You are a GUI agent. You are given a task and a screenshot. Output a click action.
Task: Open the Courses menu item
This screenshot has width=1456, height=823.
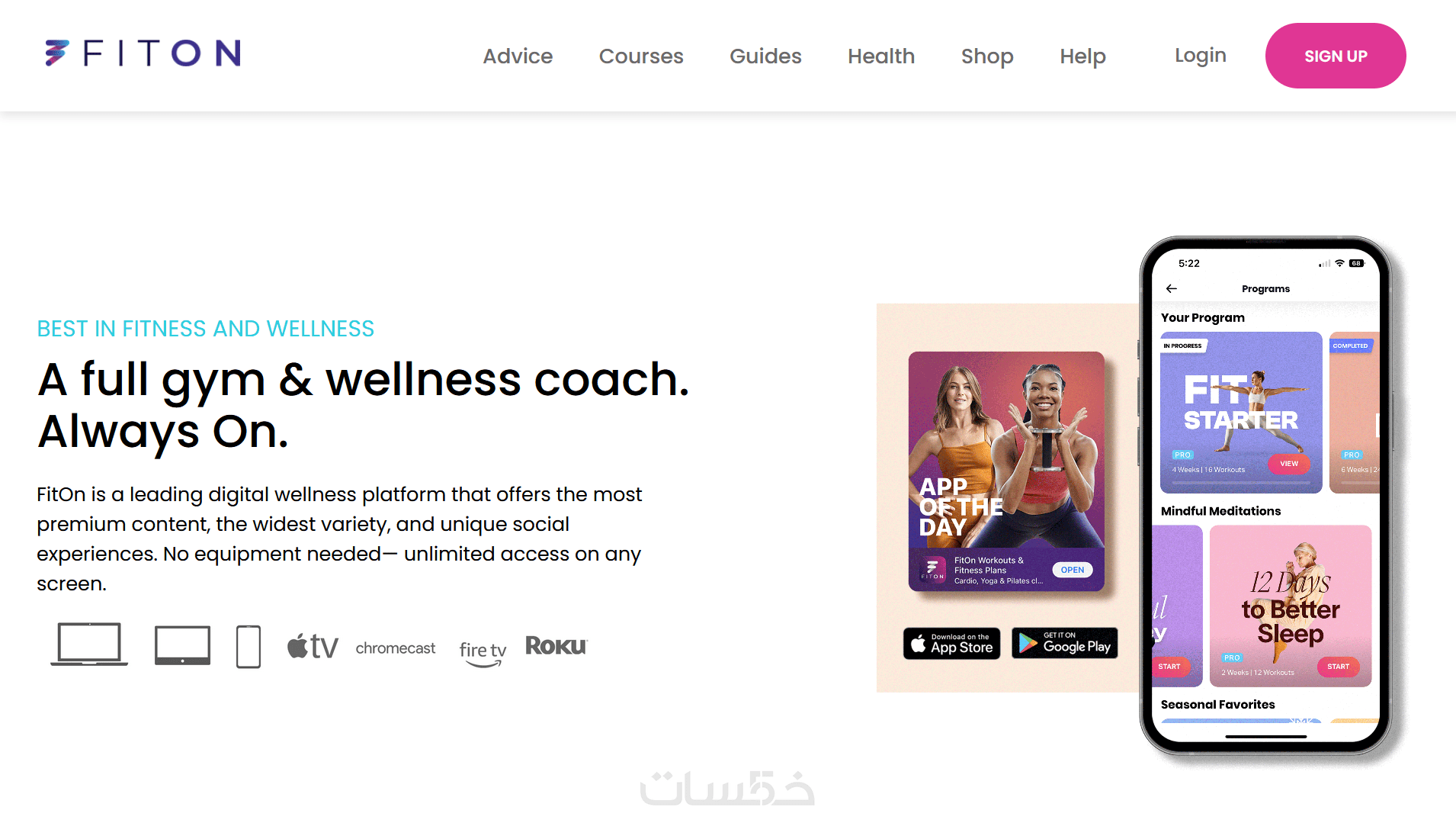pyautogui.click(x=641, y=56)
